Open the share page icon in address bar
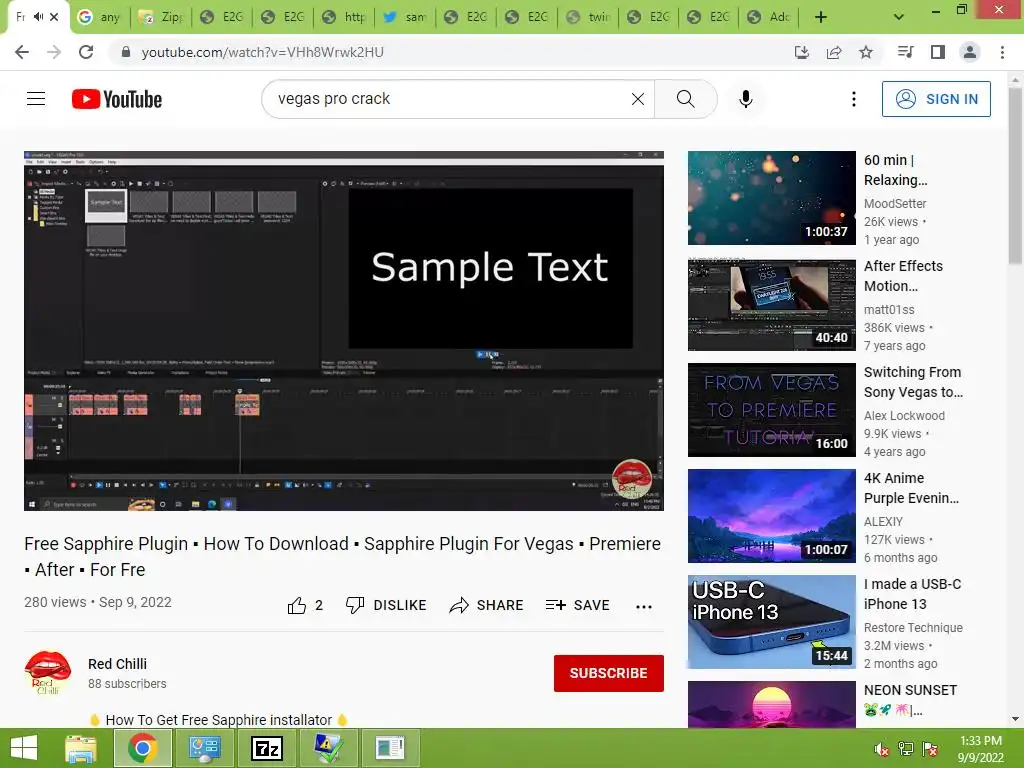 point(834,52)
